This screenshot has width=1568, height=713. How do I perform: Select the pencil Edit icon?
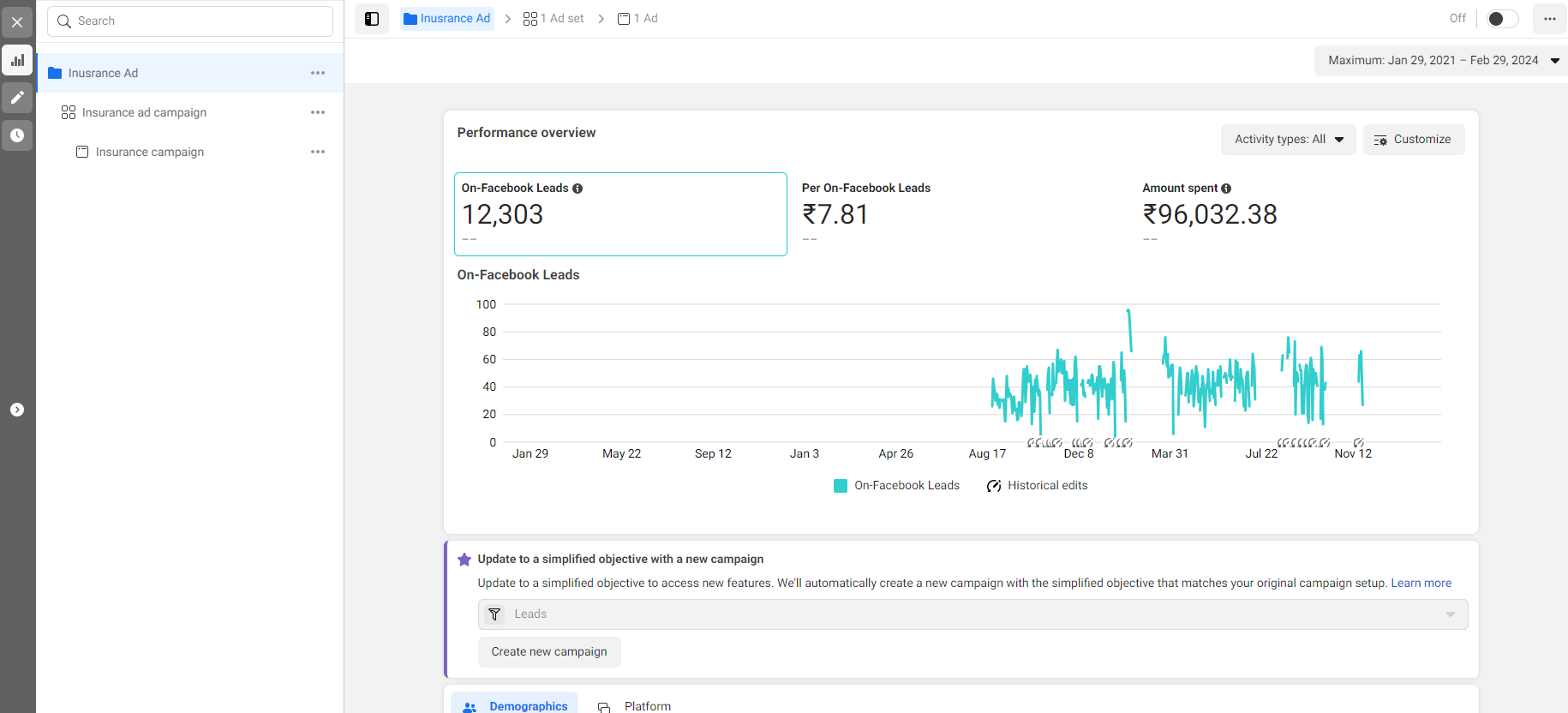point(17,98)
